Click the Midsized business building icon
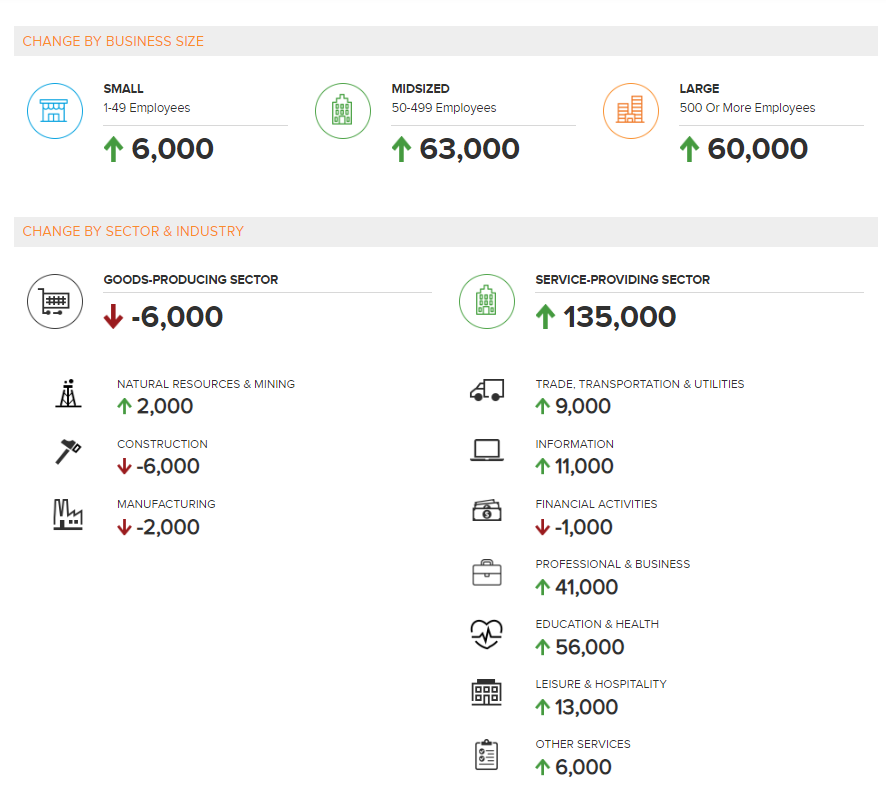The width and height of the screenshot is (886, 804). coord(342,110)
